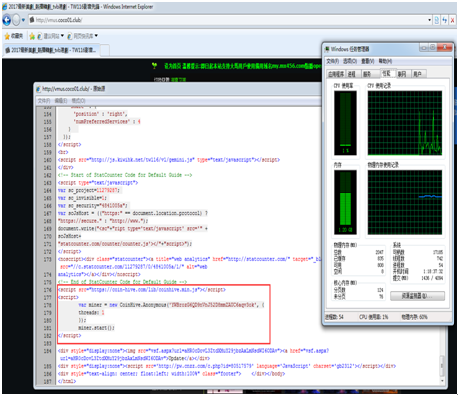This screenshot has height=397, width=460.
Task: Open 帮助(H) menu in Task Manager
Action: (385, 61)
